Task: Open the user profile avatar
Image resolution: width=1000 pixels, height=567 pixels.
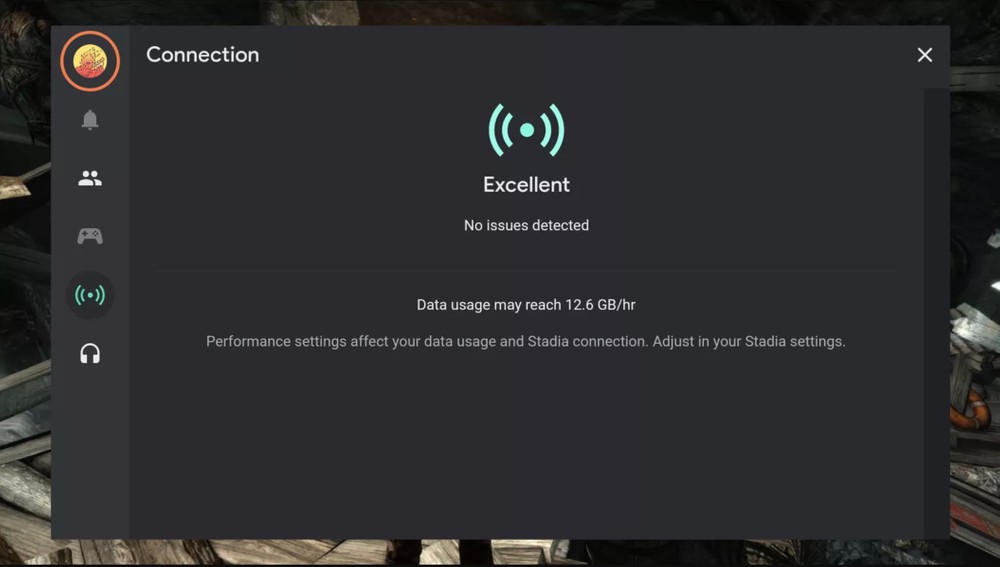Action: click(x=90, y=62)
